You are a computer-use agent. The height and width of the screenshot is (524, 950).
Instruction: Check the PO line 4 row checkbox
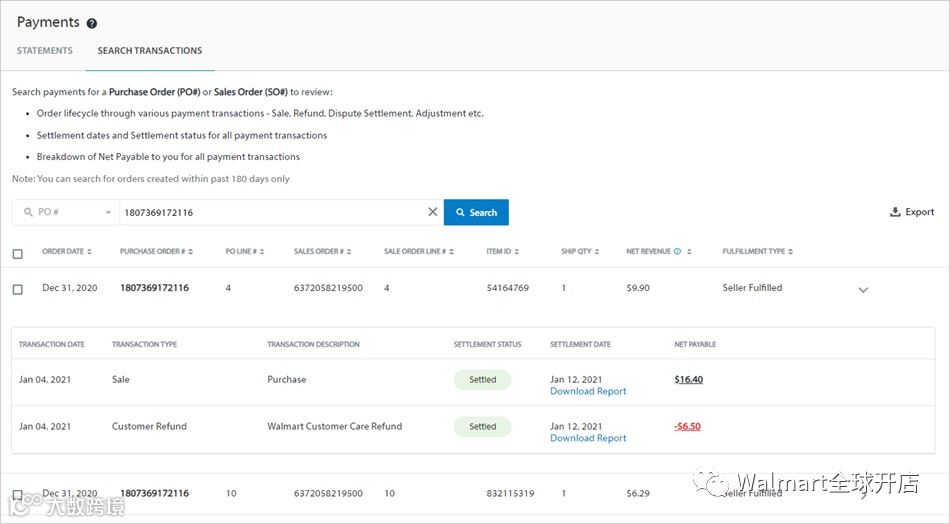pos(18,290)
